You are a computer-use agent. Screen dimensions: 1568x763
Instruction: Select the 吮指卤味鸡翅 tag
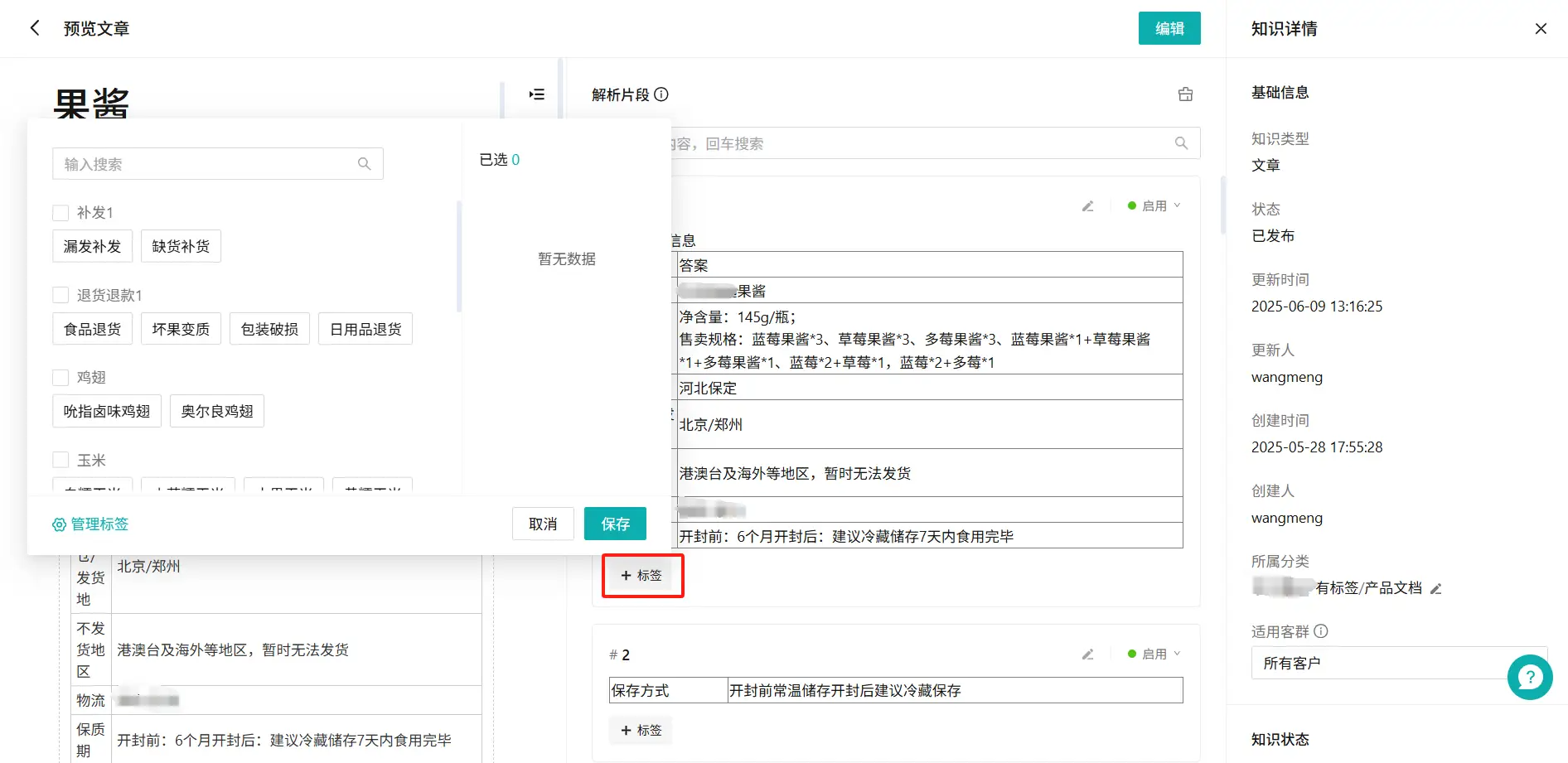107,411
